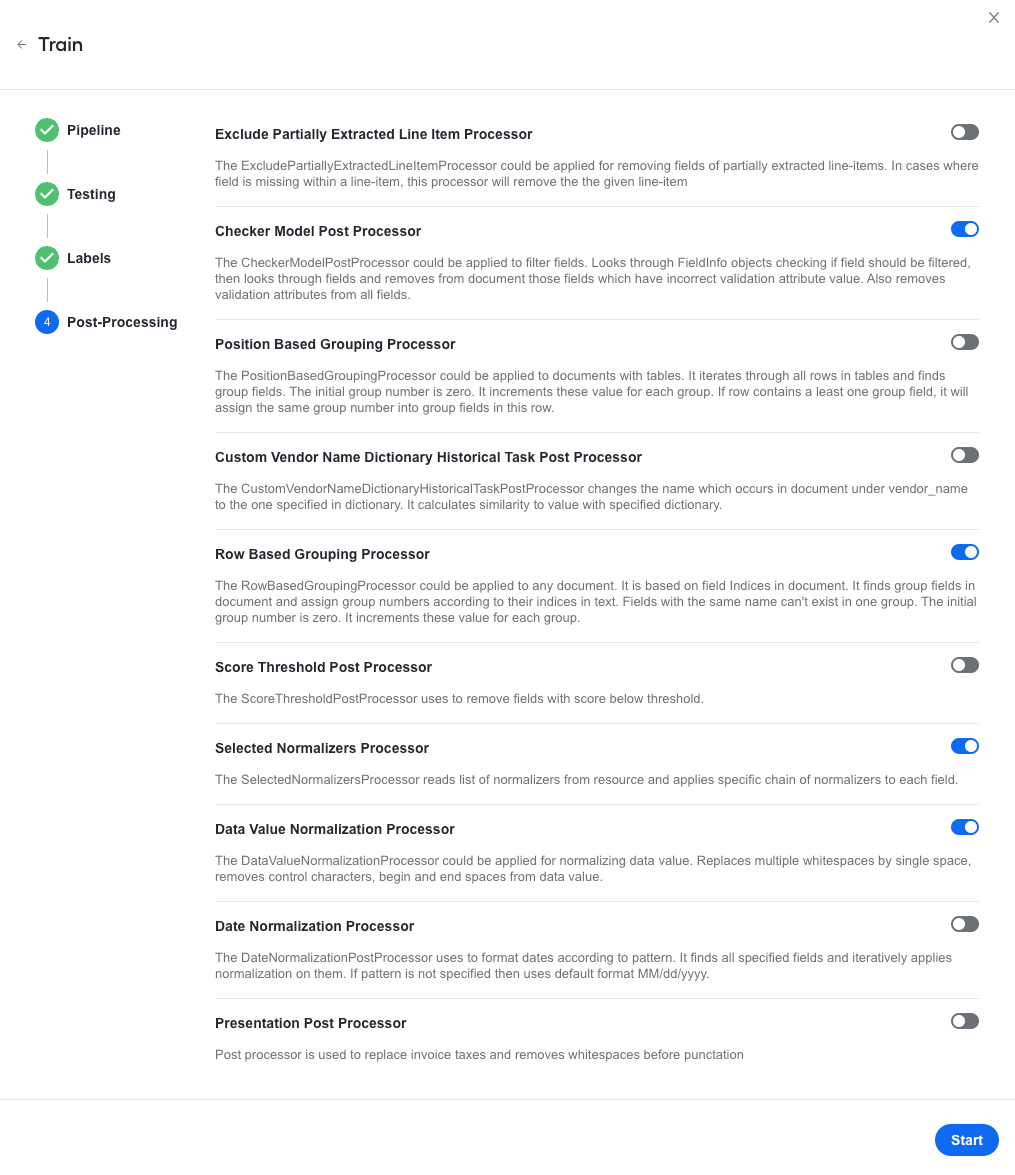Close the Train dialog with X icon

(x=993, y=18)
